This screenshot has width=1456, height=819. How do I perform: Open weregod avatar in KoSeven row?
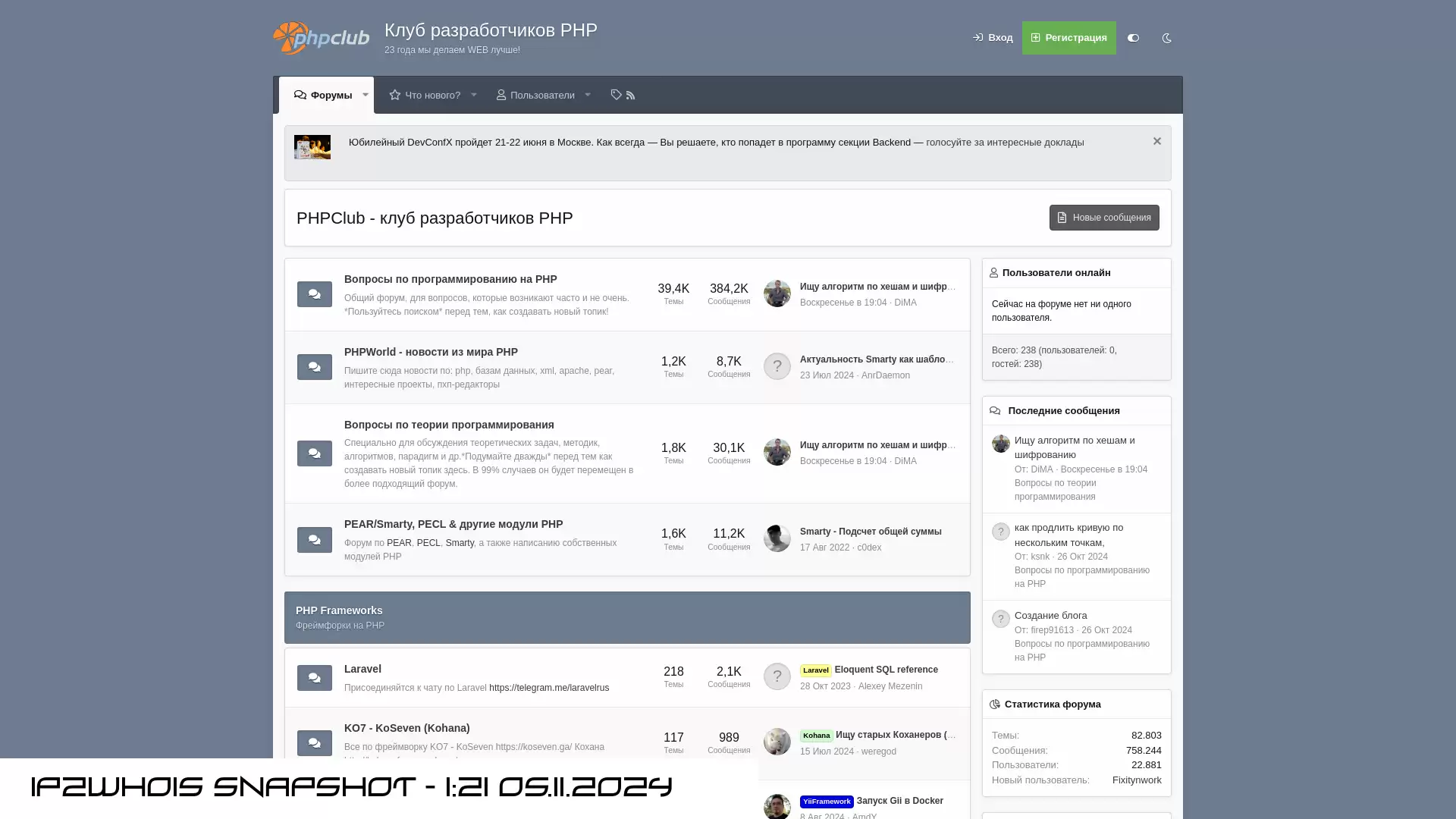coord(777,742)
